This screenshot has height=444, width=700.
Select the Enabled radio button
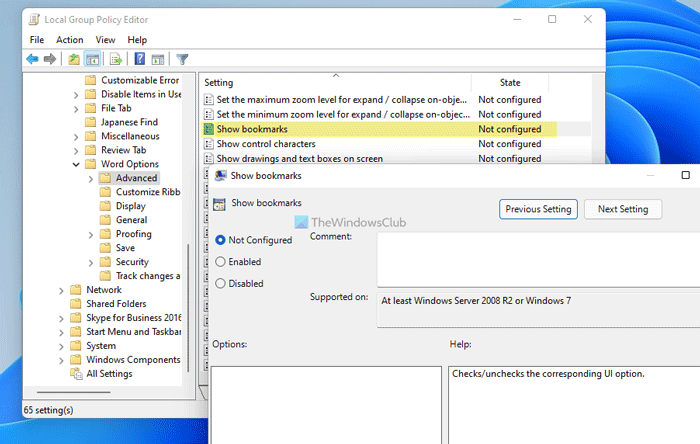(220, 262)
